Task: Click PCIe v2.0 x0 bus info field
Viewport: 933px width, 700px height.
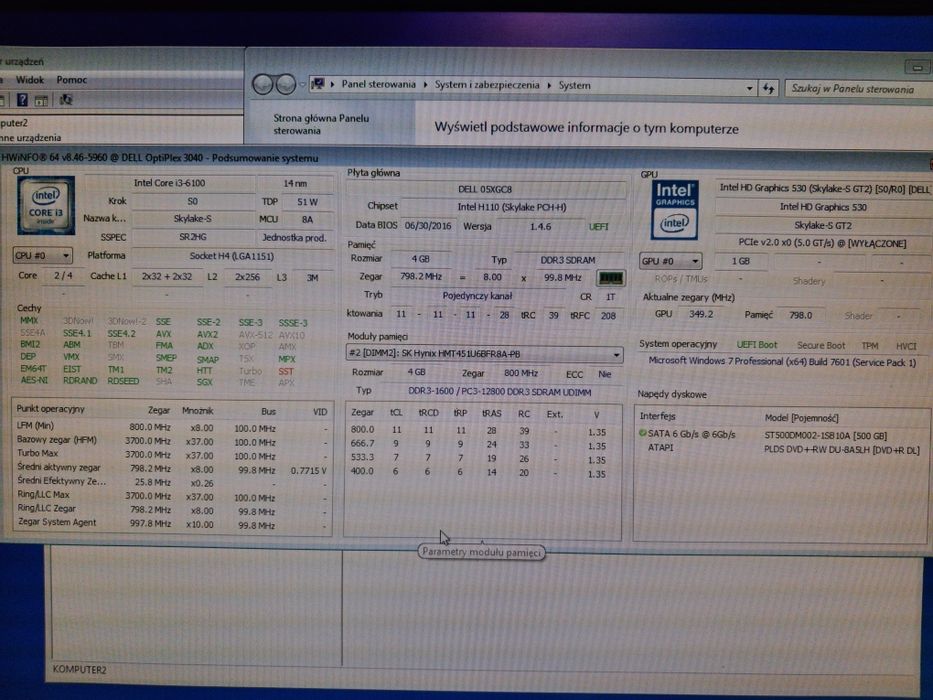Action: pyautogui.click(x=823, y=243)
